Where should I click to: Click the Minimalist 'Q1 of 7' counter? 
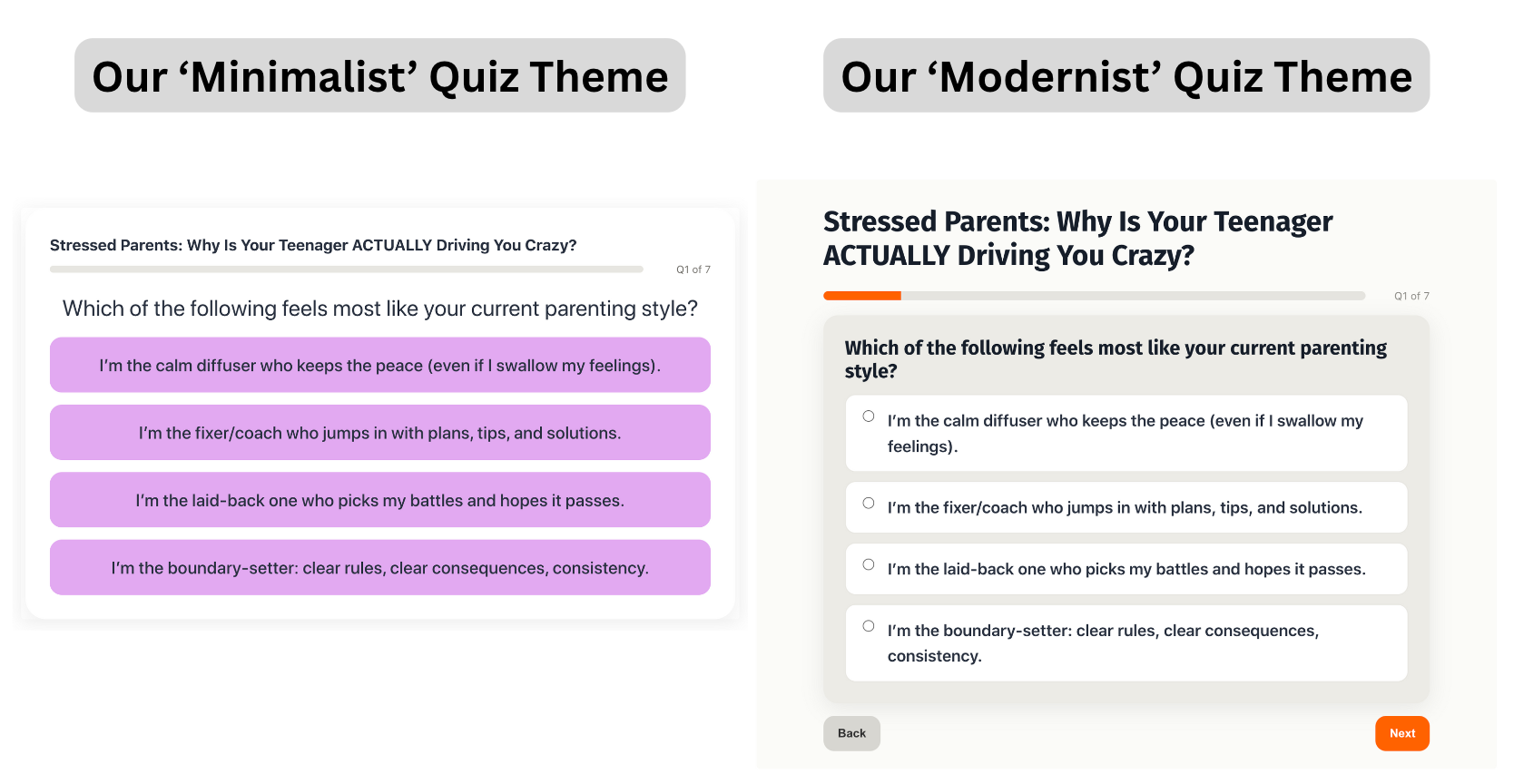pyautogui.click(x=693, y=269)
